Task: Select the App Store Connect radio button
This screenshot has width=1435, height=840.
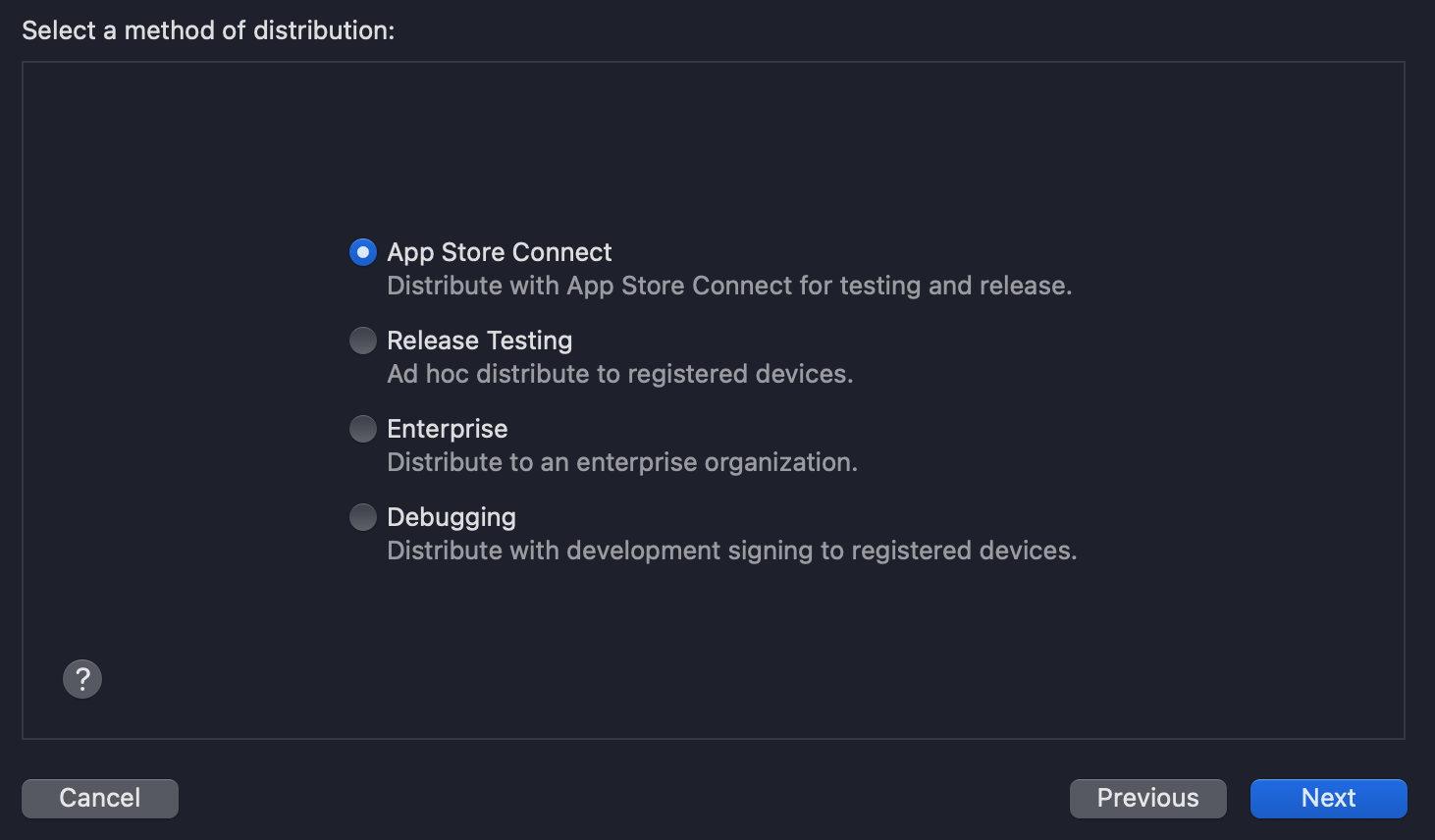Action: coord(363,252)
